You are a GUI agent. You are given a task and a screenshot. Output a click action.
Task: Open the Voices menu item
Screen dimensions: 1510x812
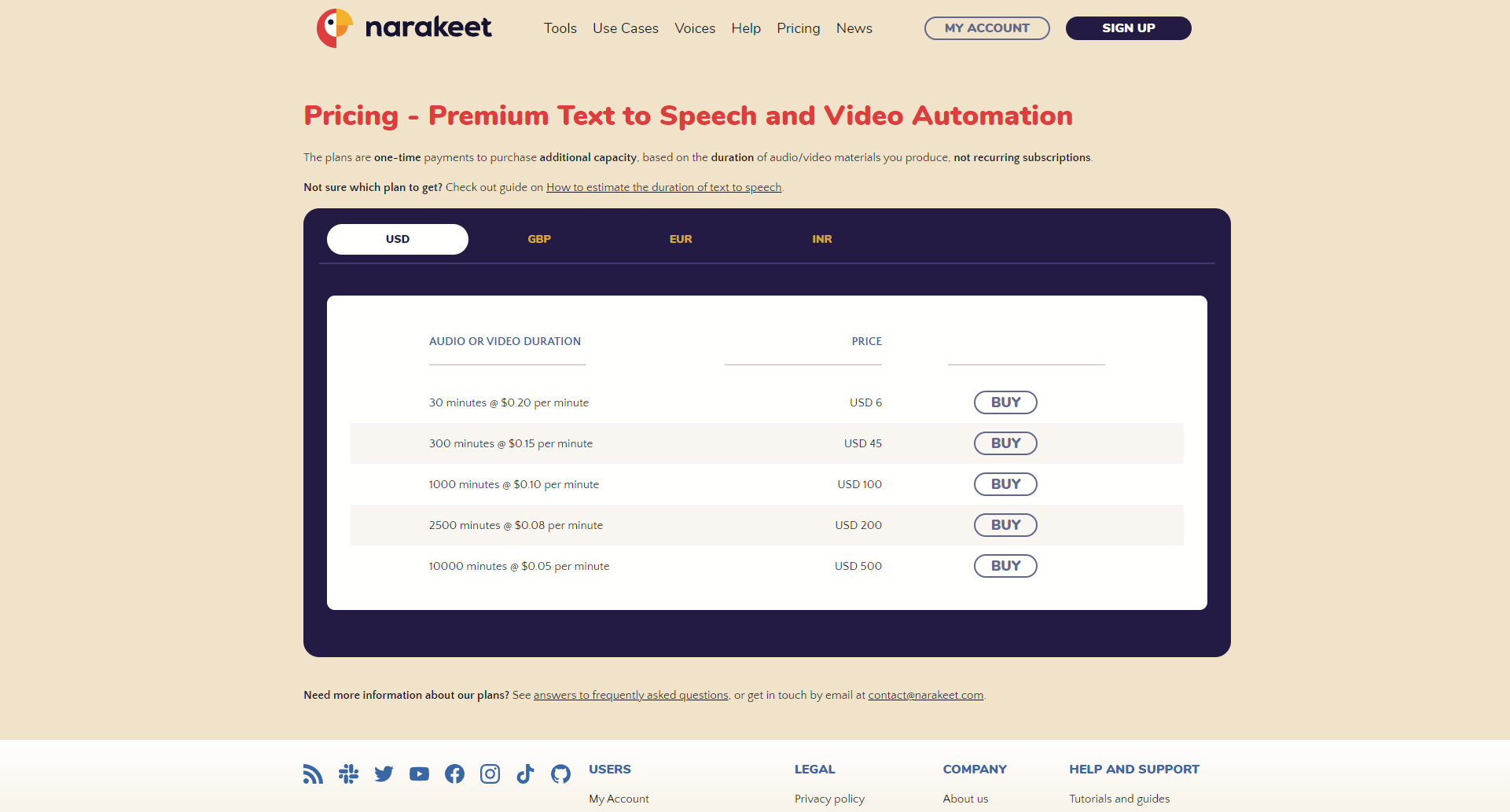point(695,28)
